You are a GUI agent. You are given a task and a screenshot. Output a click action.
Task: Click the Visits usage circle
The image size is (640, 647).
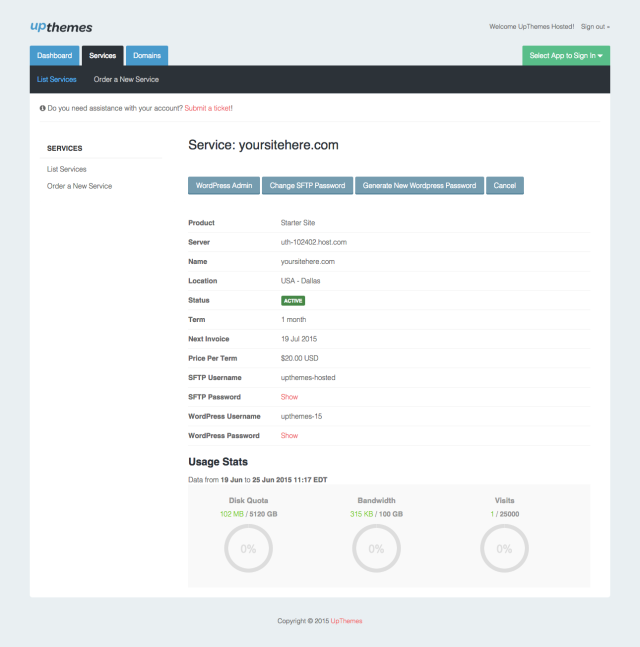tap(504, 548)
